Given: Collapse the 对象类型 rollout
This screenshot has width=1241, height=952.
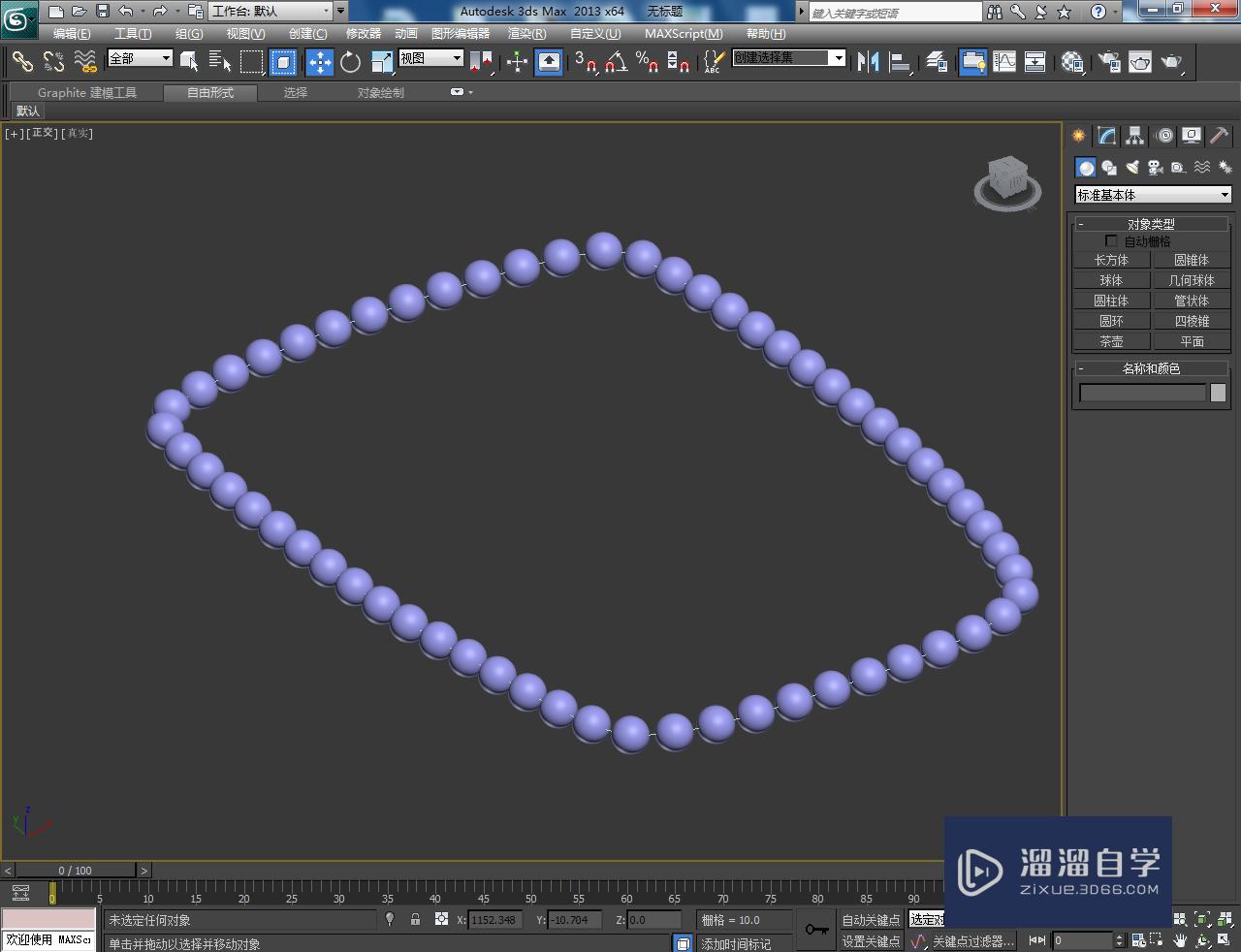Looking at the screenshot, I should [1151, 224].
